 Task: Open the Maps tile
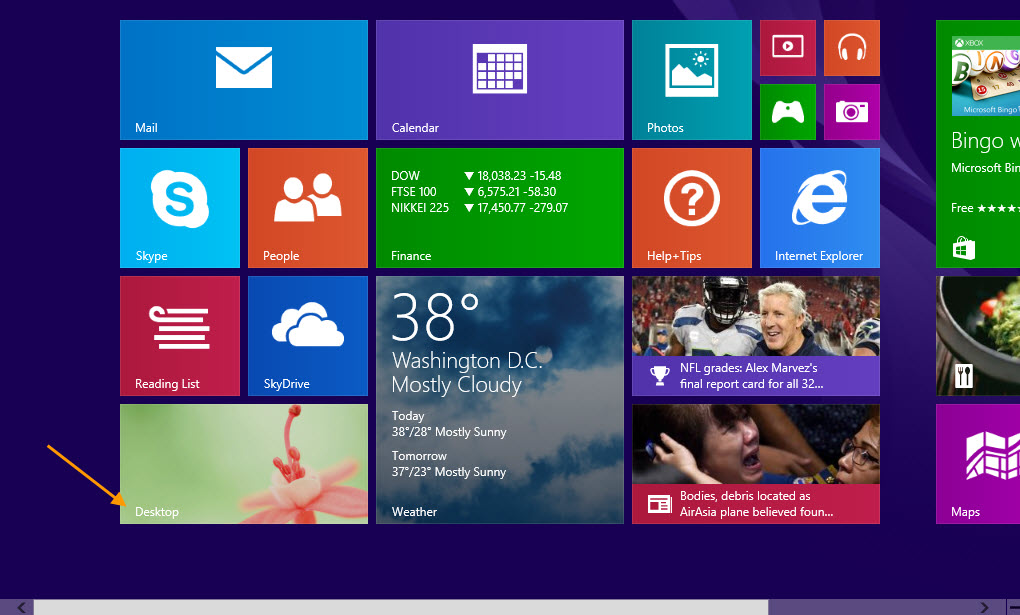click(978, 464)
